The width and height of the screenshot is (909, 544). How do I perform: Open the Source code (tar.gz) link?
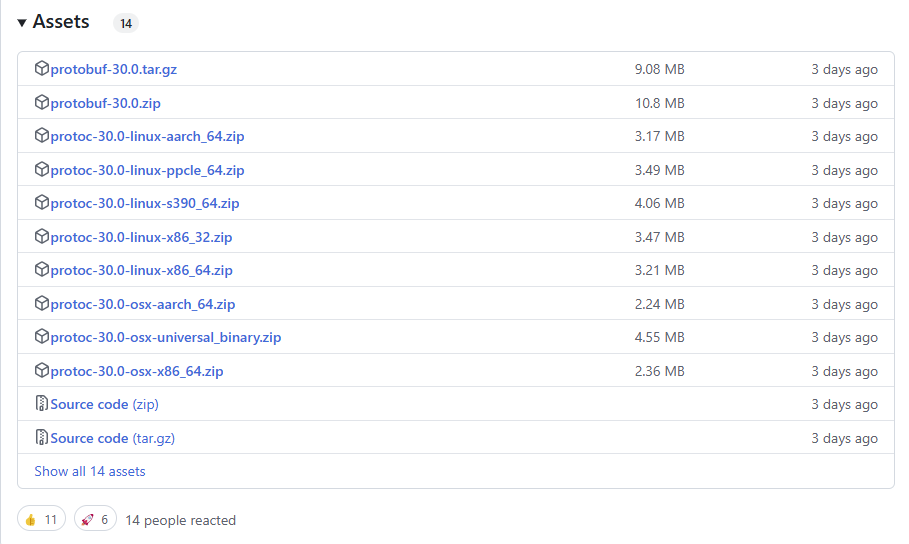click(112, 438)
